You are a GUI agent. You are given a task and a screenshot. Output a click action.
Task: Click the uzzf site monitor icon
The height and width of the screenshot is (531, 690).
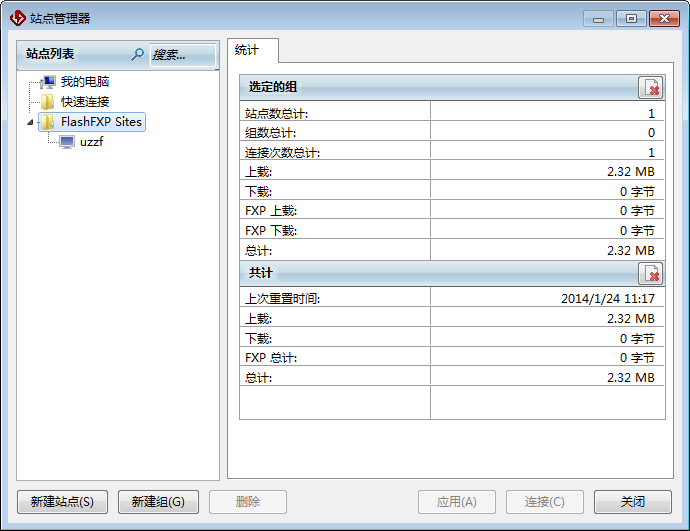coord(67,142)
